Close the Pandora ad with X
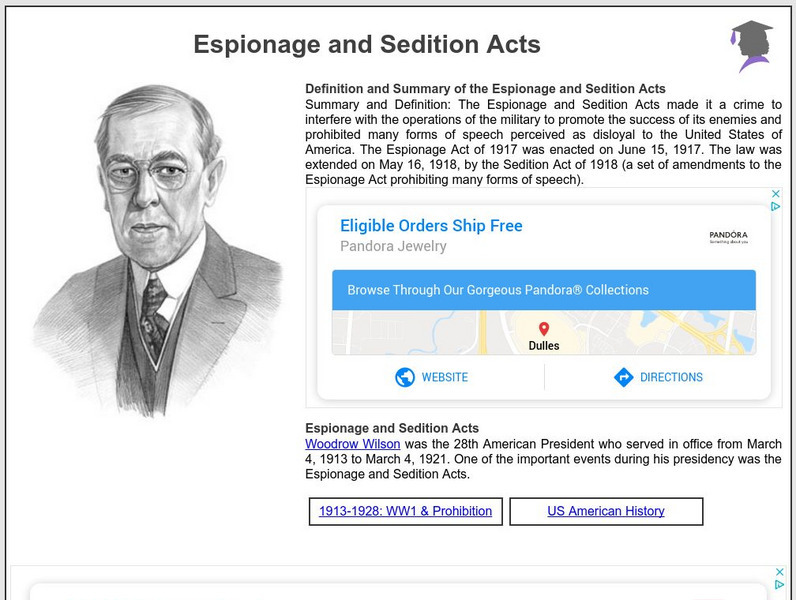The height and width of the screenshot is (600, 796). 776,194
